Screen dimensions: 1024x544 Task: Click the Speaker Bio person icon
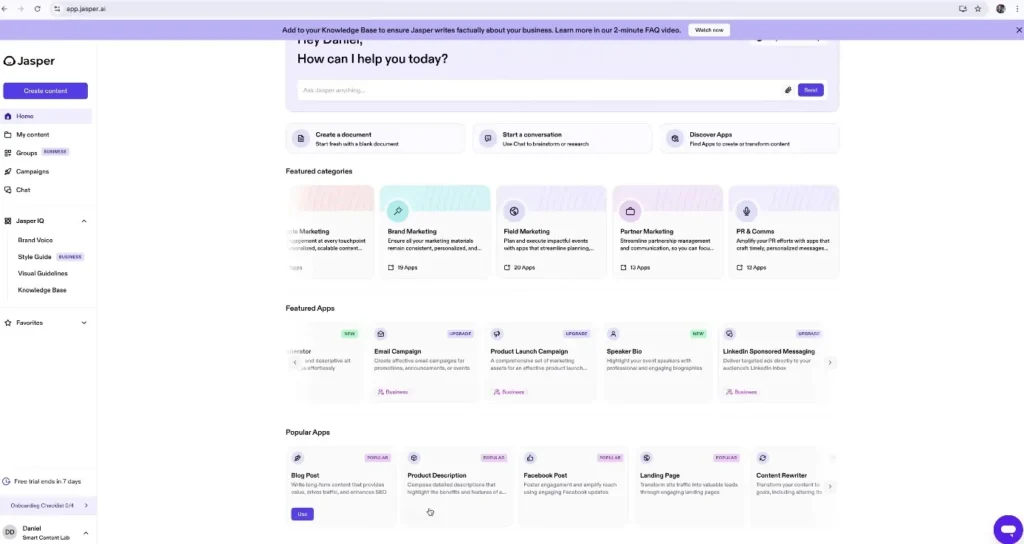click(613, 334)
